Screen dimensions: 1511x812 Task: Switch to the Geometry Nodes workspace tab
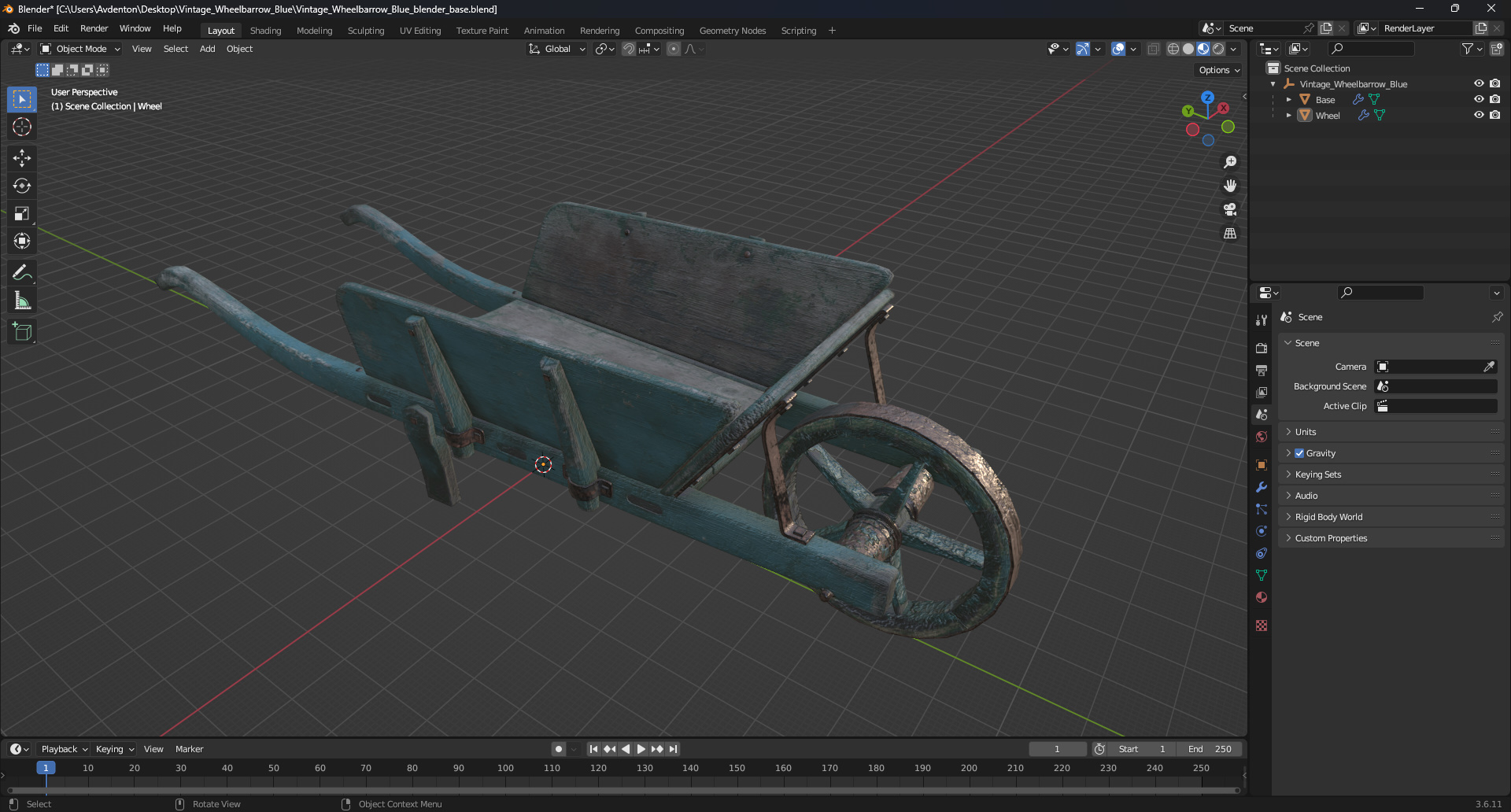[x=733, y=31]
